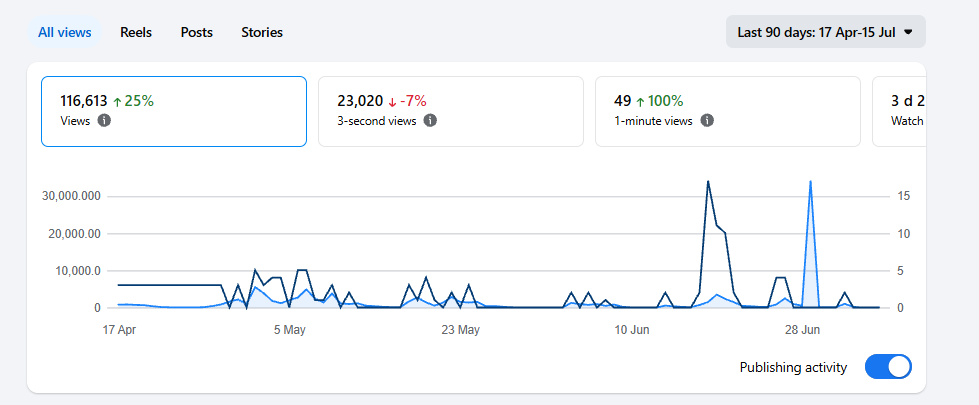The image size is (979, 405).
Task: Click the light blue spike near 28 Jun
Action: [810, 182]
